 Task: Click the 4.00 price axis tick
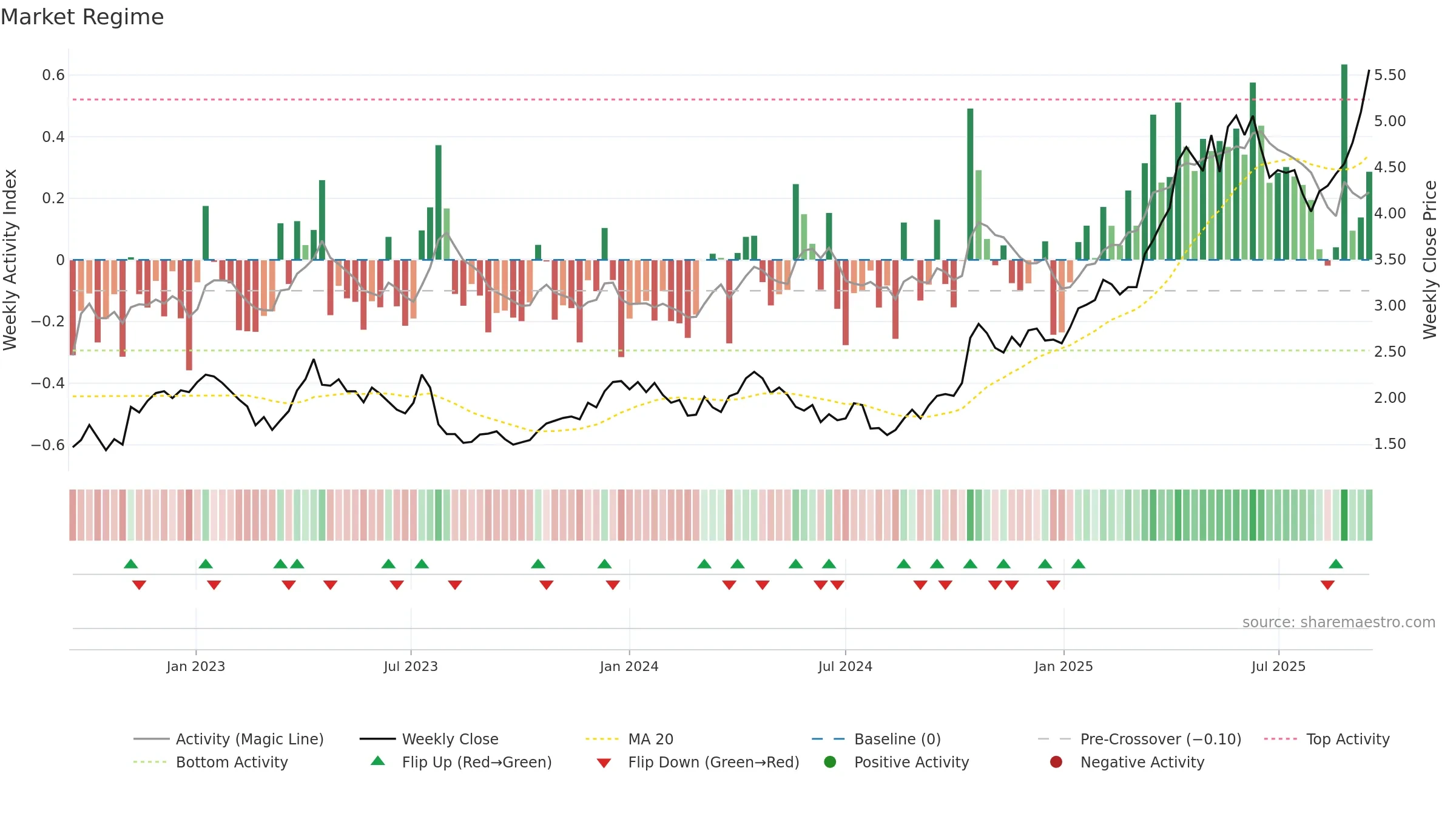coord(1390,214)
